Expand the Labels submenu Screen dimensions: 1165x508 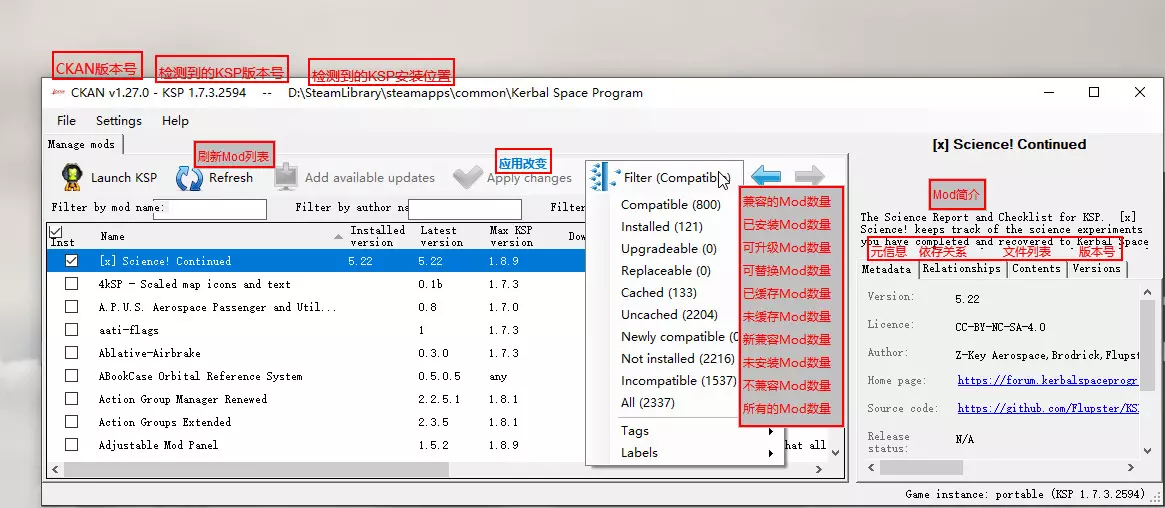[698, 452]
